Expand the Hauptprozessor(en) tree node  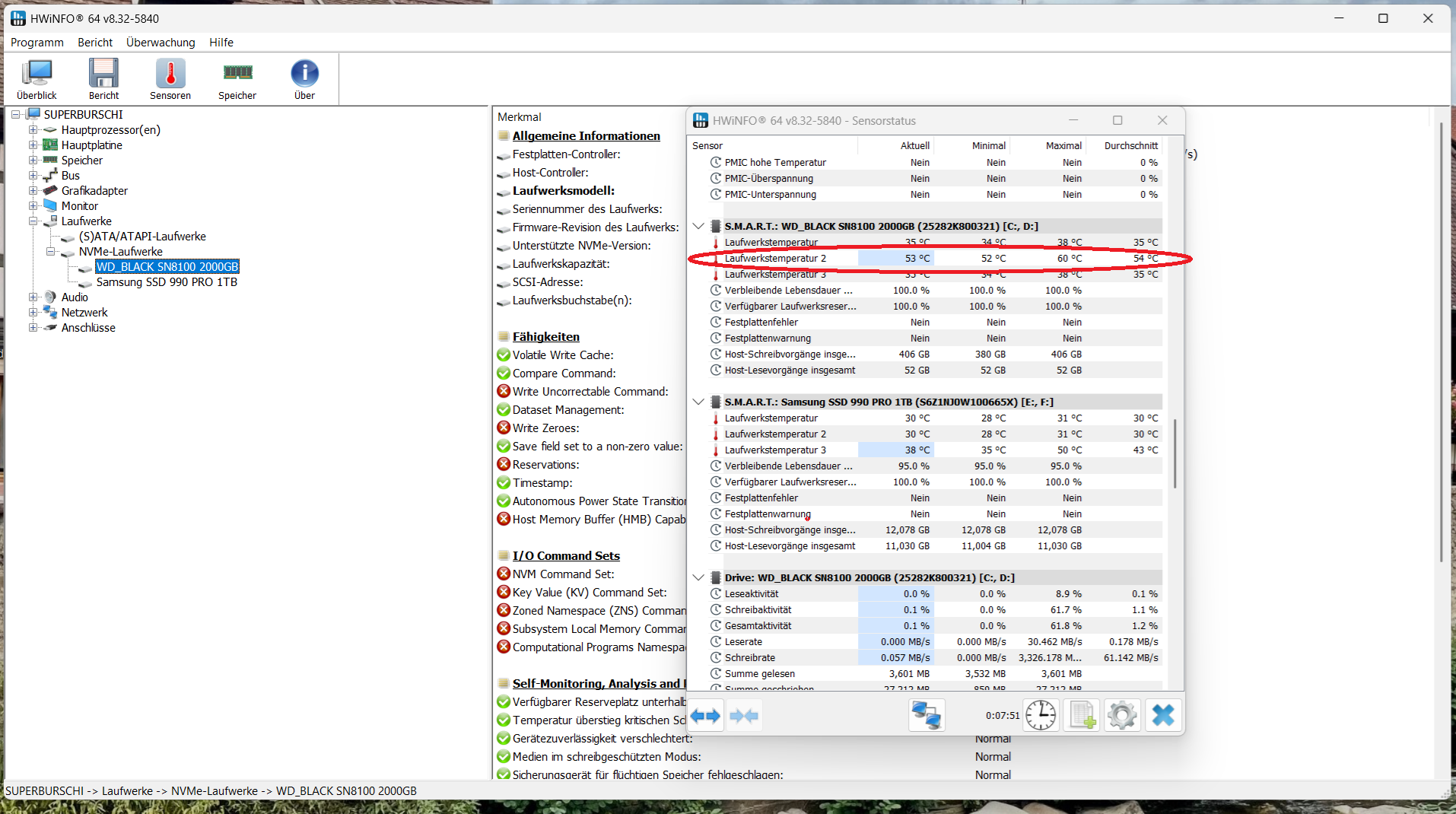pos(33,130)
